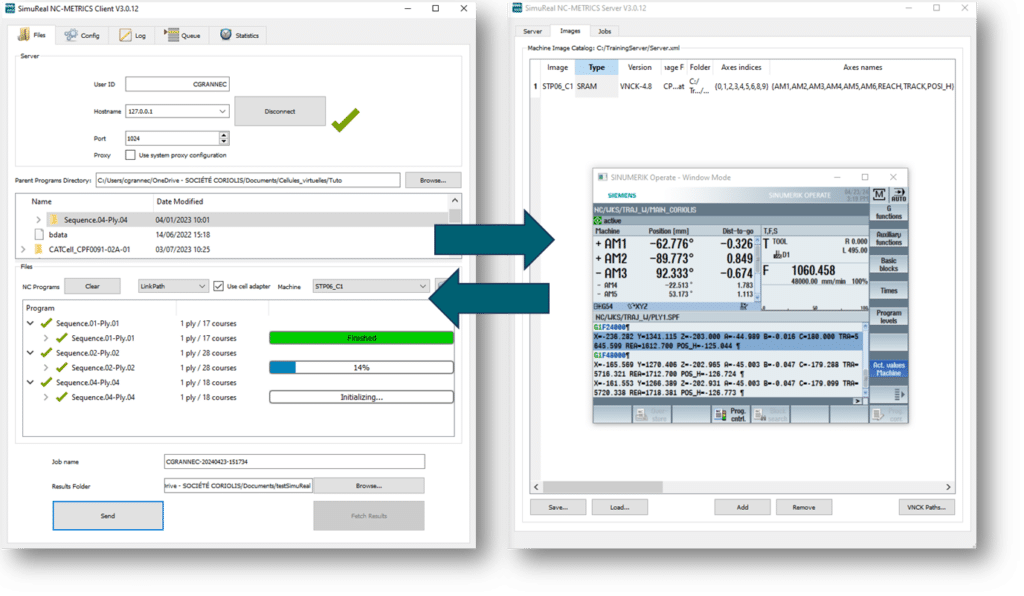The image size is (1024, 596).
Task: Go to the Queue tab
Action: (x=182, y=35)
